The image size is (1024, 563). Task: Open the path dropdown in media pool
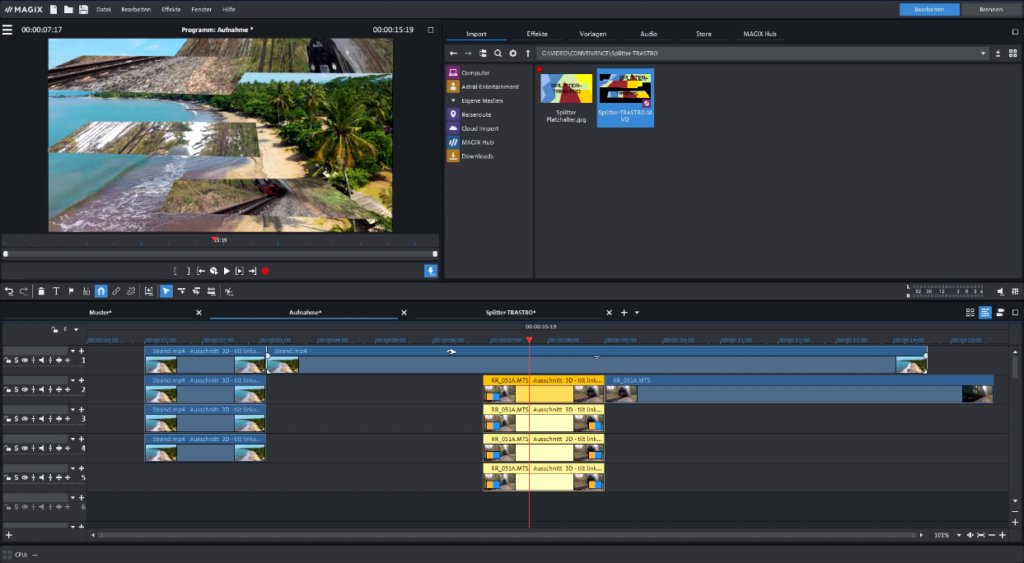click(x=983, y=54)
